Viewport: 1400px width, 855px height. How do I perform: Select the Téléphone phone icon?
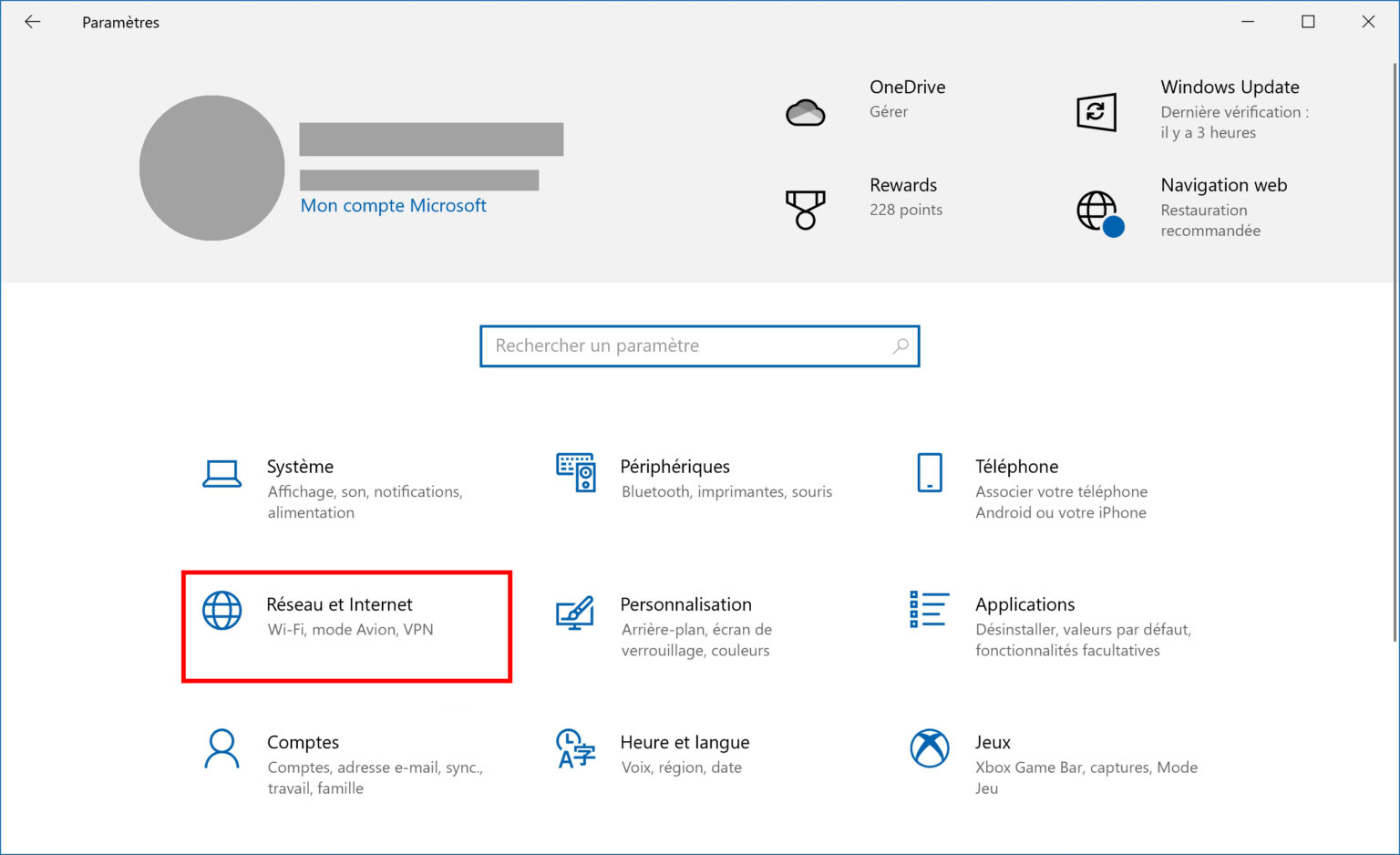(x=929, y=473)
